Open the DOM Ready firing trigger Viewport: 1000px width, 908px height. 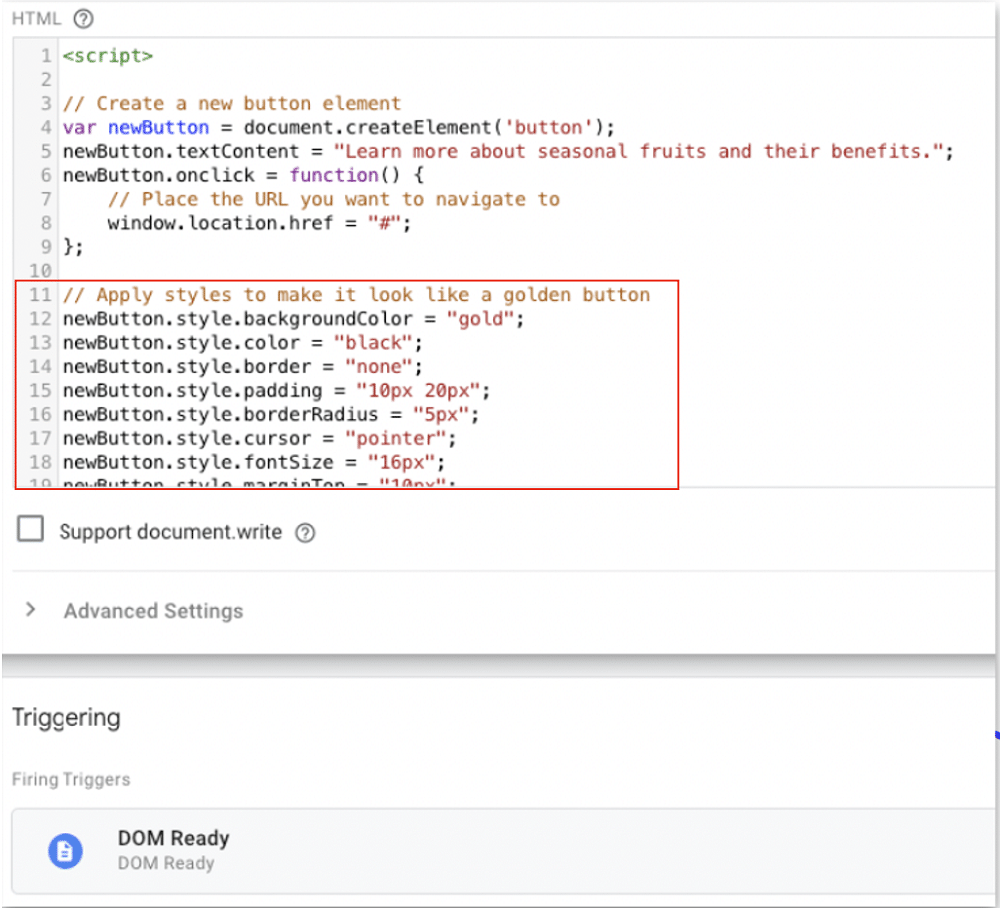point(504,851)
